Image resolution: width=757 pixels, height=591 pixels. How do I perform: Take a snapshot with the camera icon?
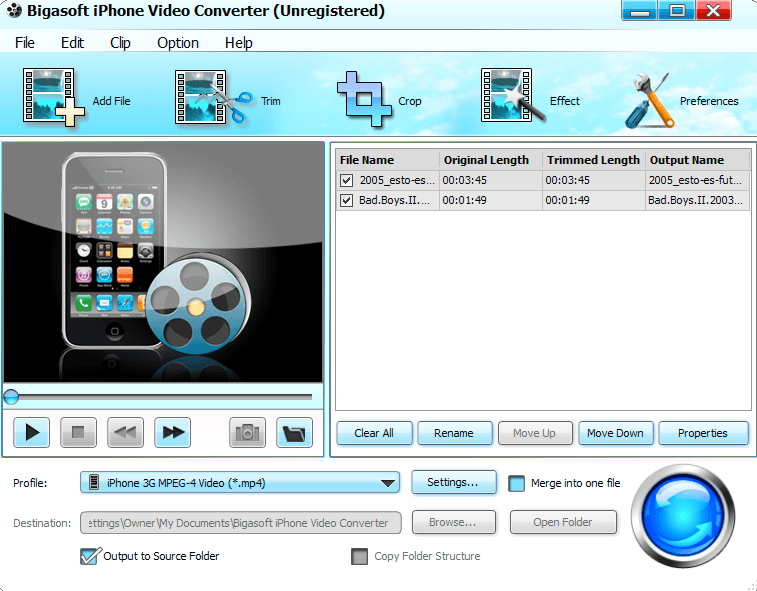point(247,433)
